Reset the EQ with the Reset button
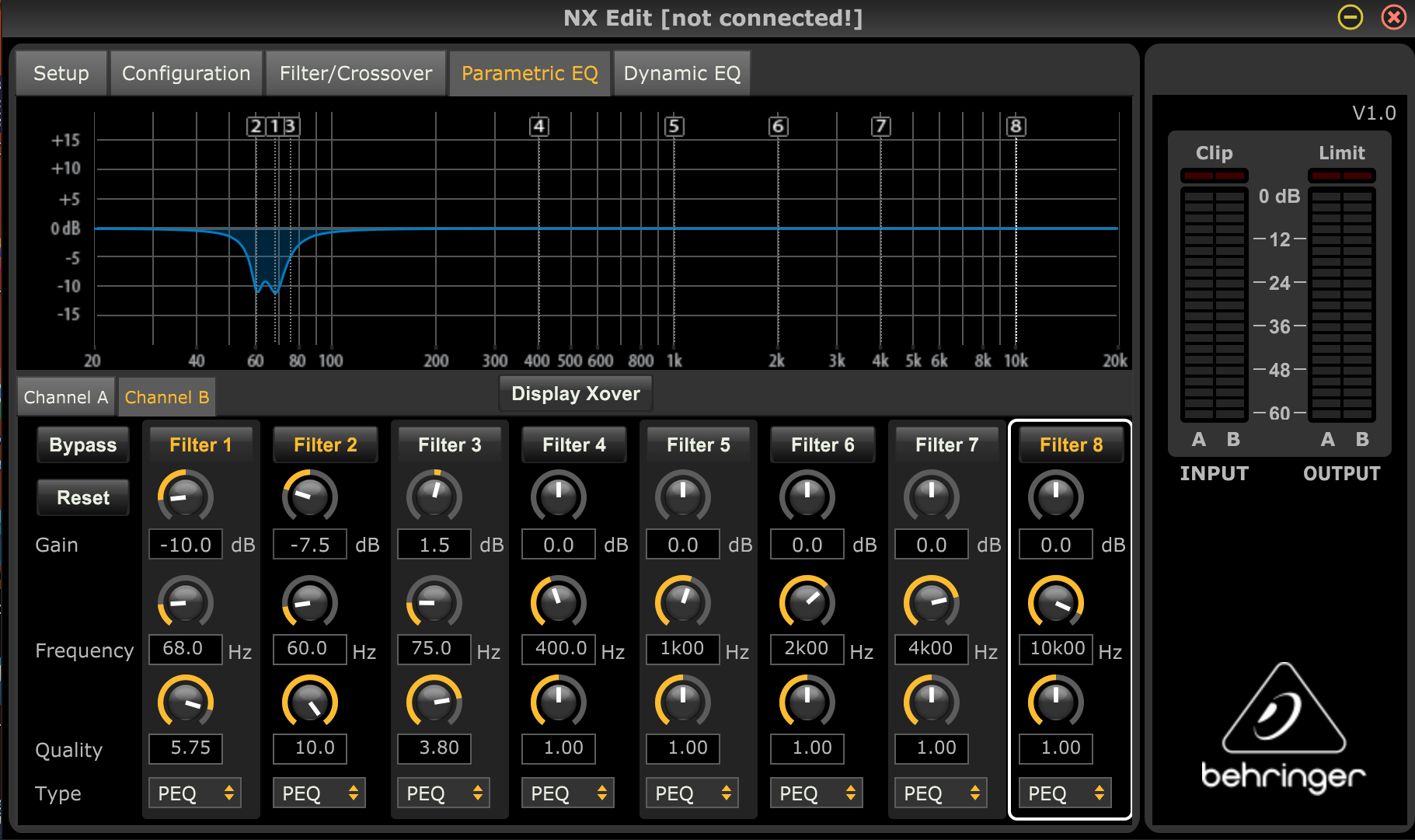The width and height of the screenshot is (1415, 840). pos(83,498)
